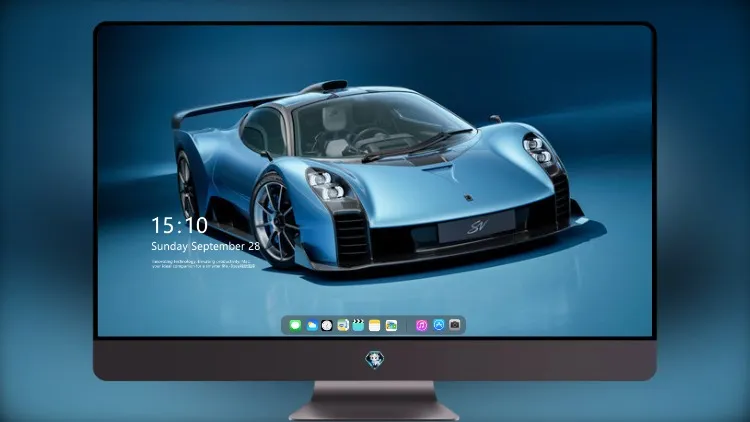Open the pink iTunes music app
The width and height of the screenshot is (750, 422).
pos(421,325)
